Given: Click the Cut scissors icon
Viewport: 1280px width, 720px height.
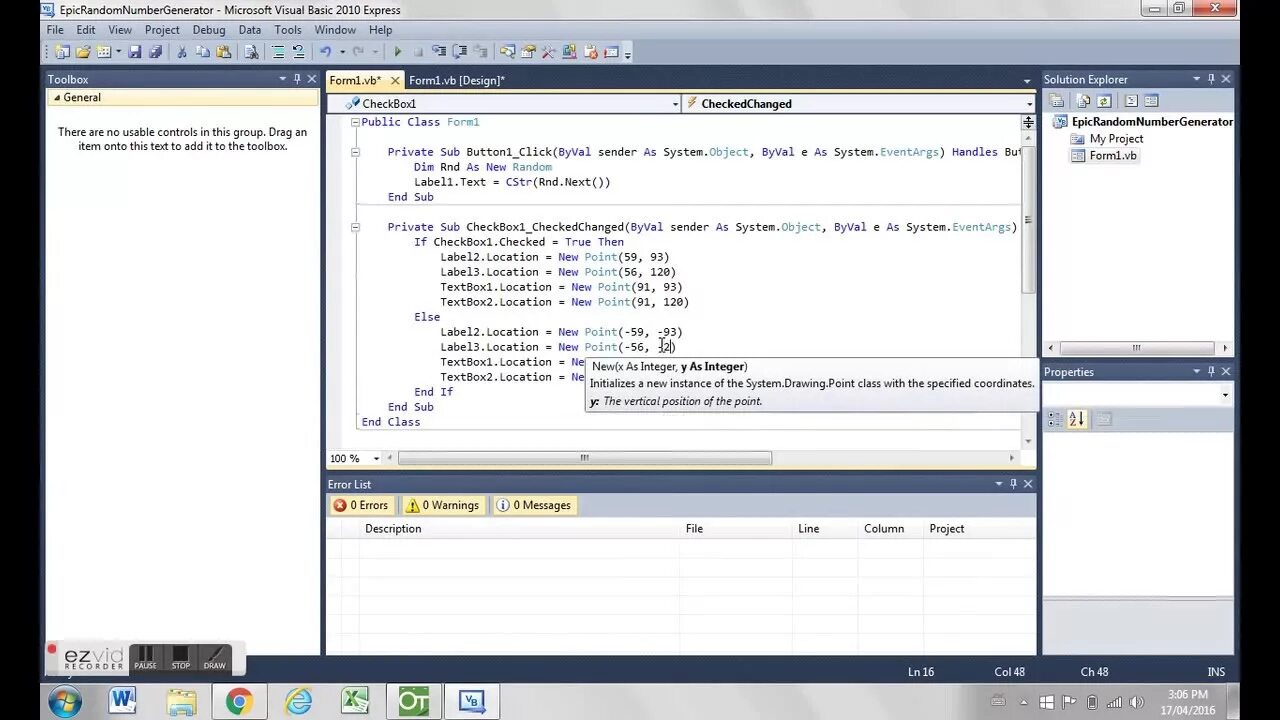Looking at the screenshot, I should coord(181,52).
